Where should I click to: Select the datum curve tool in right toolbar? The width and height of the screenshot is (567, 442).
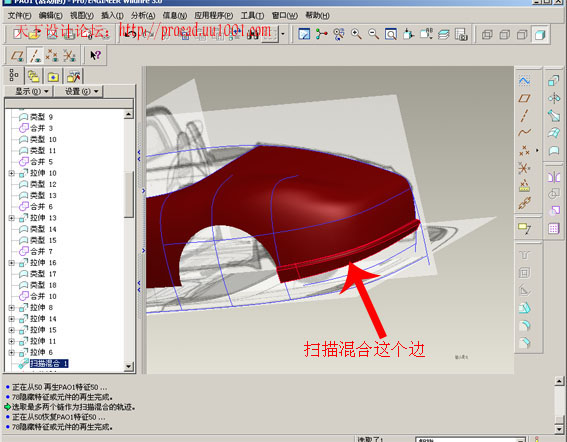pyautogui.click(x=524, y=132)
